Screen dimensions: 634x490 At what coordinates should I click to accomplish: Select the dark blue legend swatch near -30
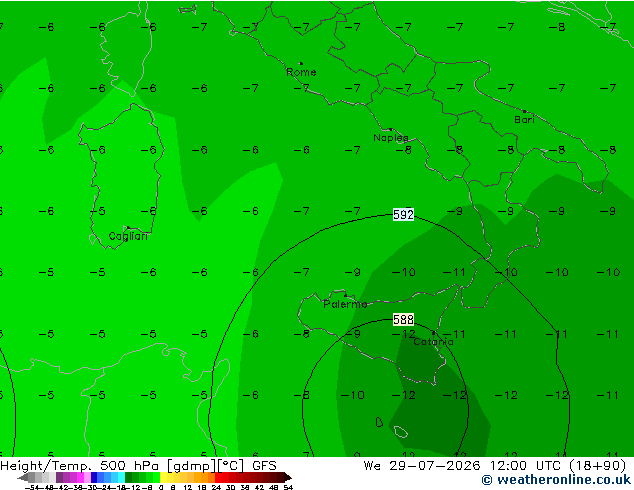pyautogui.click(x=94, y=477)
